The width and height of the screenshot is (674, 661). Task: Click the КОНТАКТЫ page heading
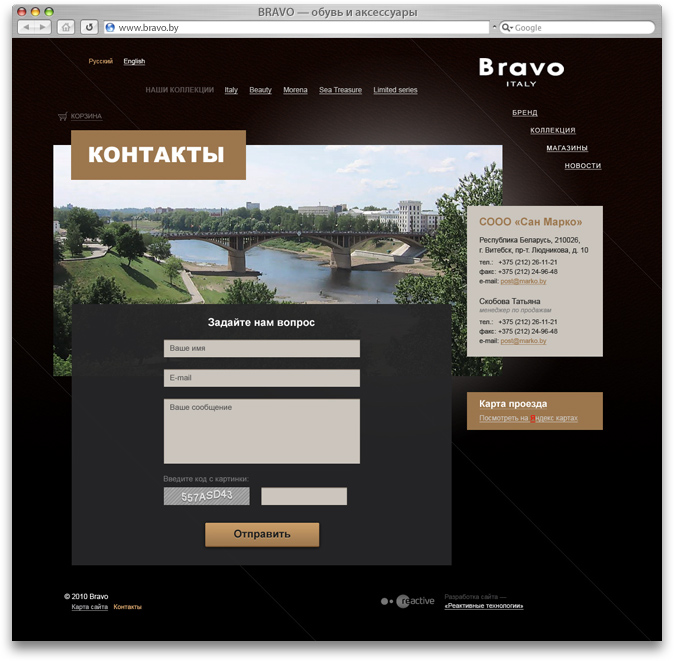click(x=156, y=155)
